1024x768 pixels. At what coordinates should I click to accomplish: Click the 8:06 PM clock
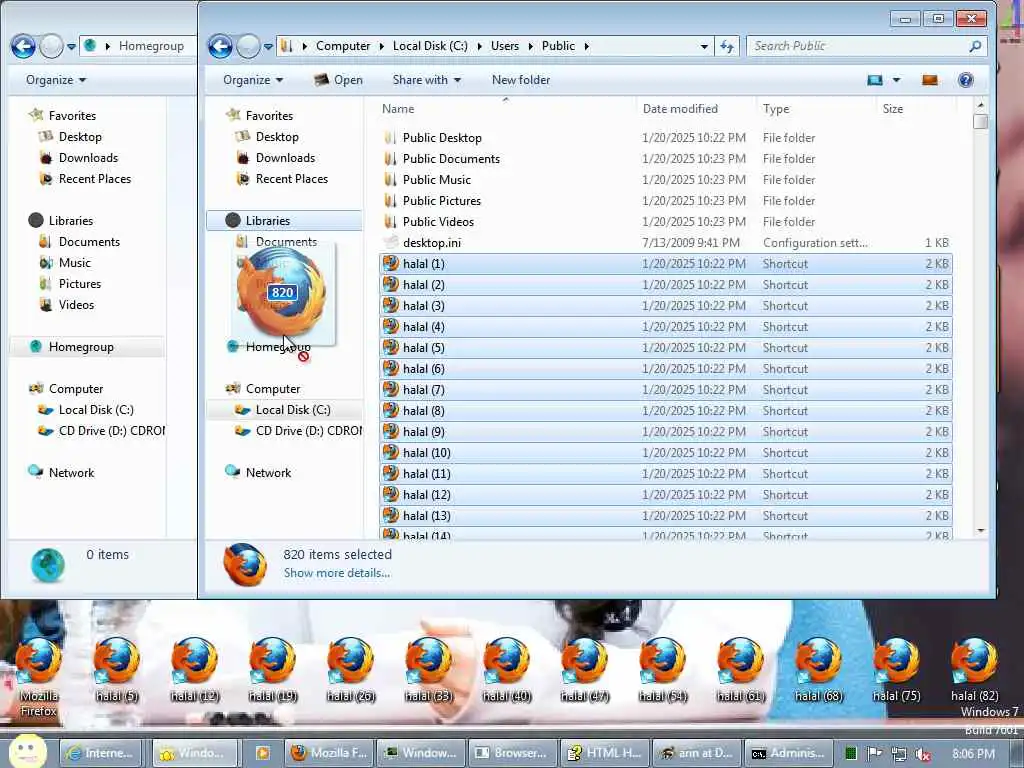point(973,754)
